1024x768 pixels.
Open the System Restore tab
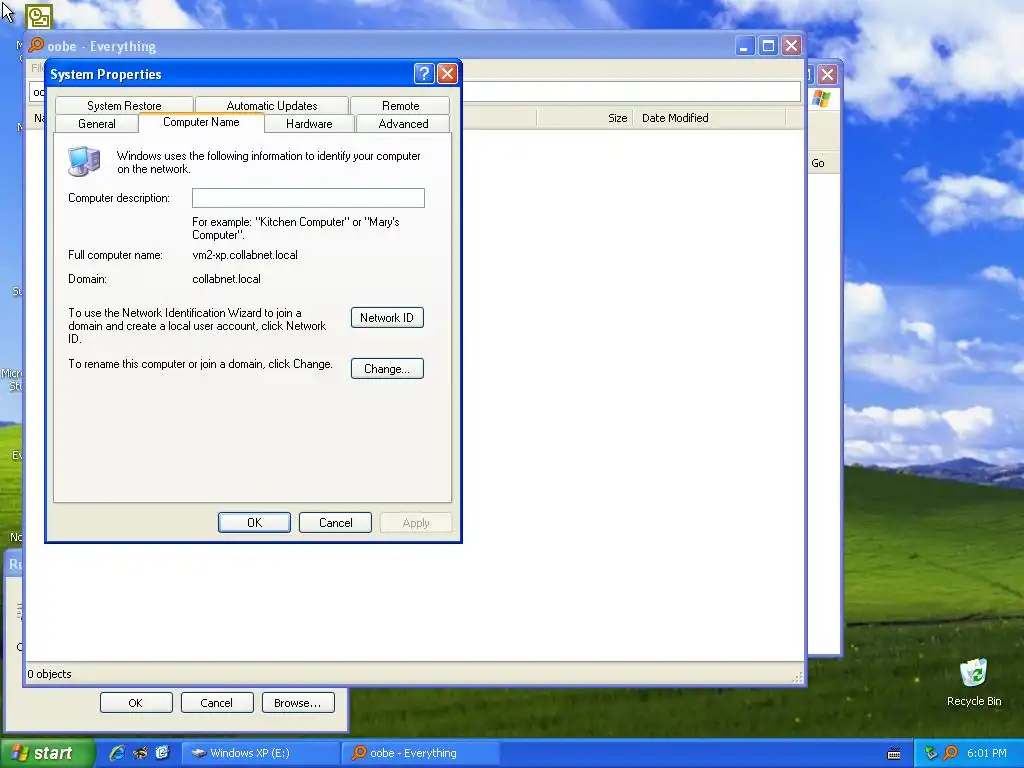coord(124,105)
